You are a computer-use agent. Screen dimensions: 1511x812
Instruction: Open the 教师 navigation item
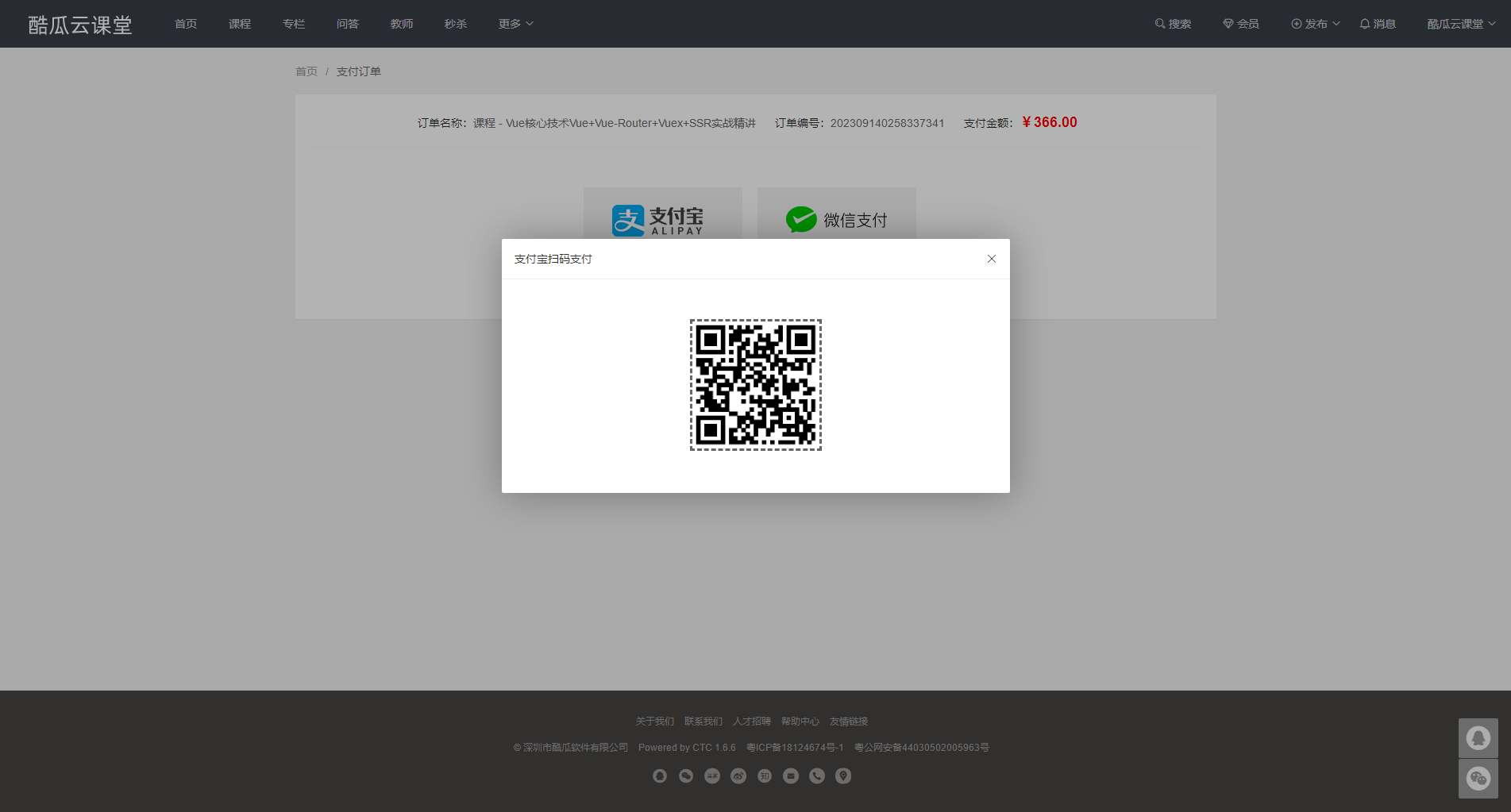coord(402,24)
